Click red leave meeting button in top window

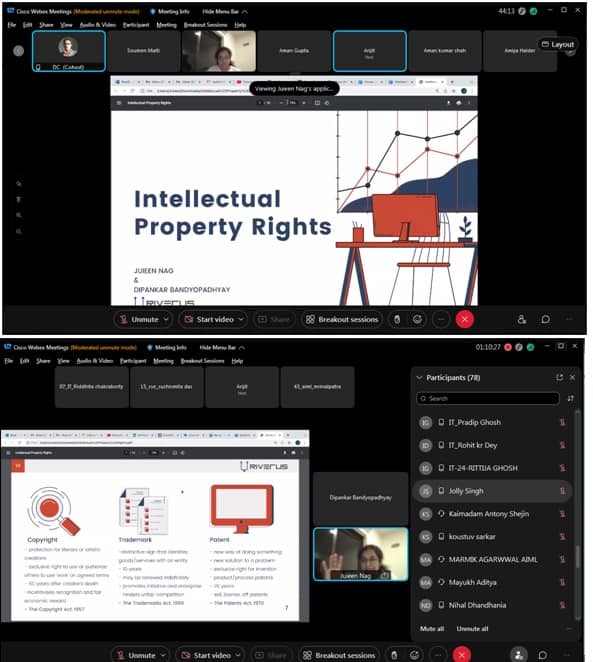(465, 319)
